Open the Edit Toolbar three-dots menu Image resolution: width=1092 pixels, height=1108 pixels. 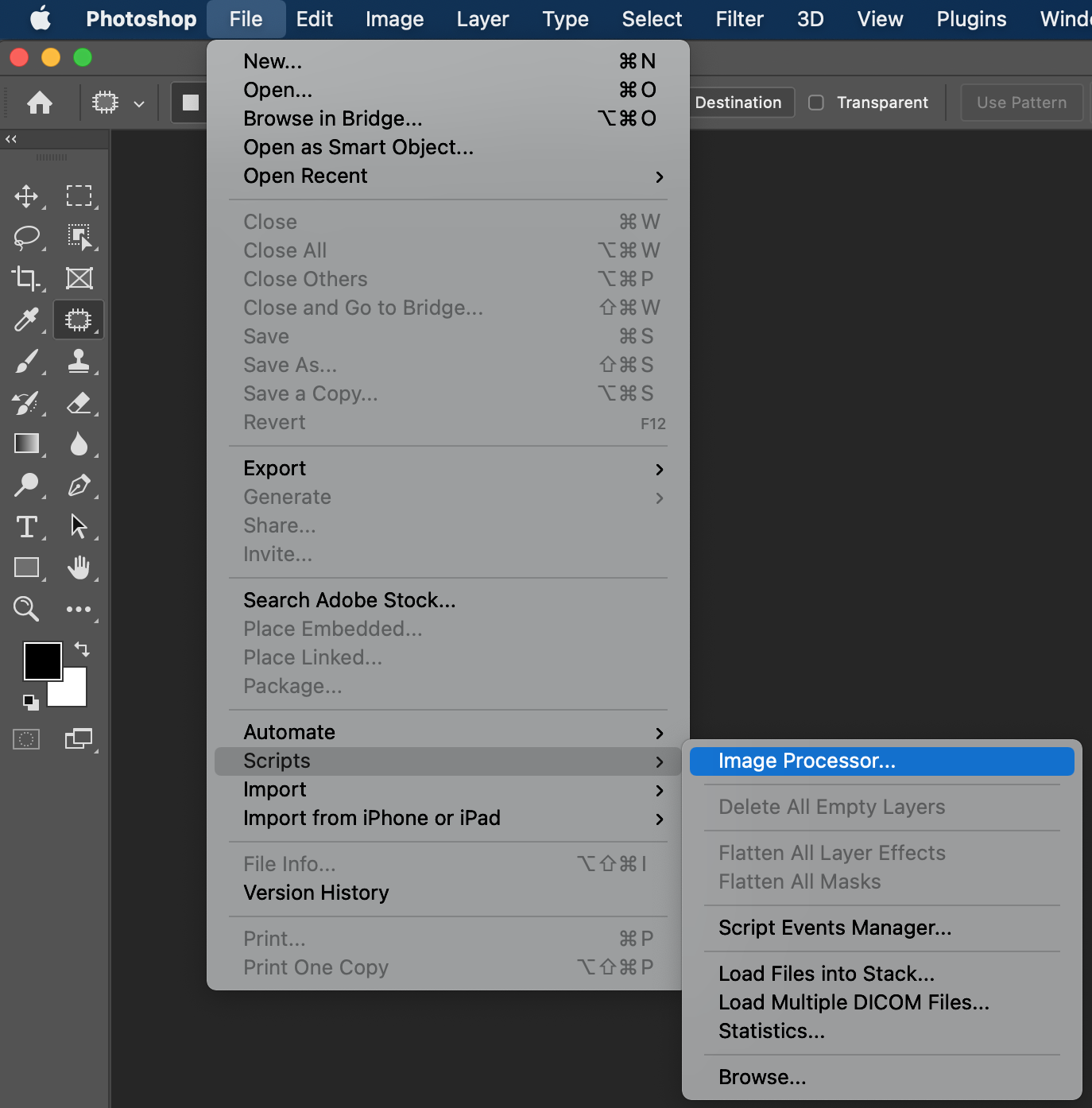tap(79, 609)
